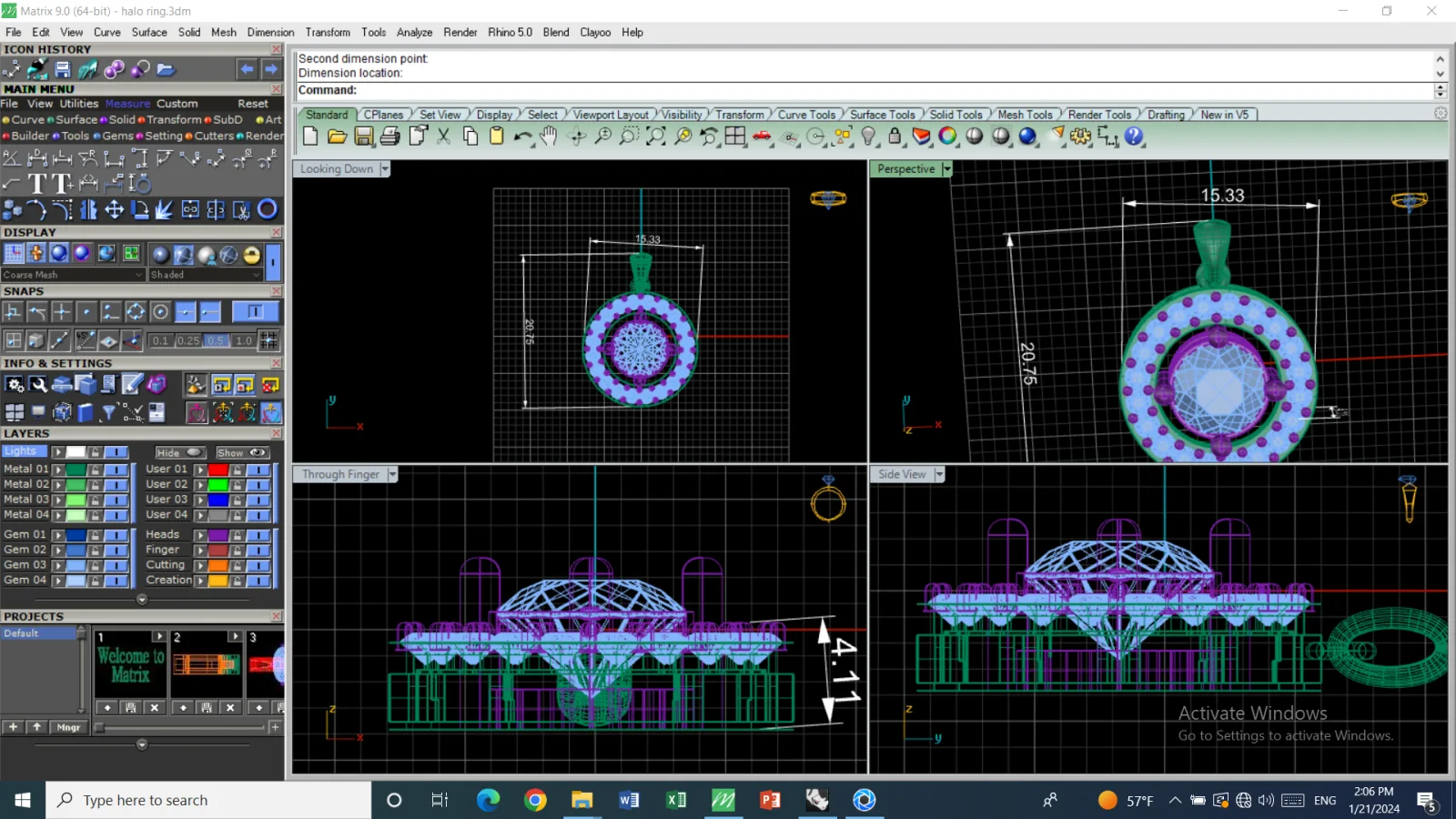This screenshot has width=1456, height=819.
Task: Switch to the Curve Tools toolbar tab
Action: 806,115
